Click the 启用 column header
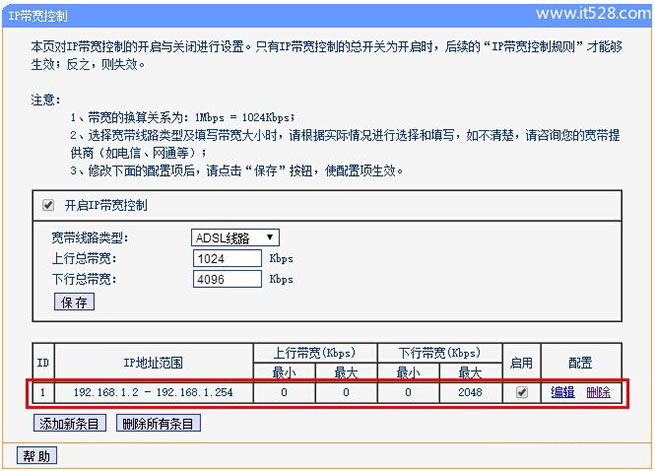Screen dimensions: 655x471 click(521, 362)
